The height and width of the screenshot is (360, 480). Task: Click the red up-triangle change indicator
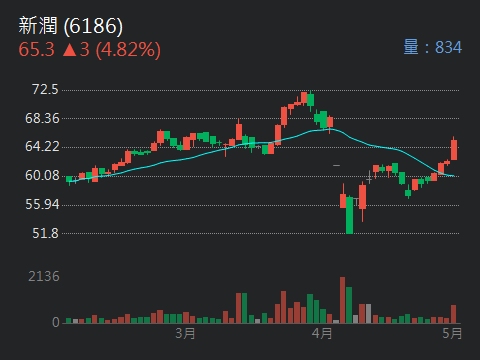click(69, 50)
